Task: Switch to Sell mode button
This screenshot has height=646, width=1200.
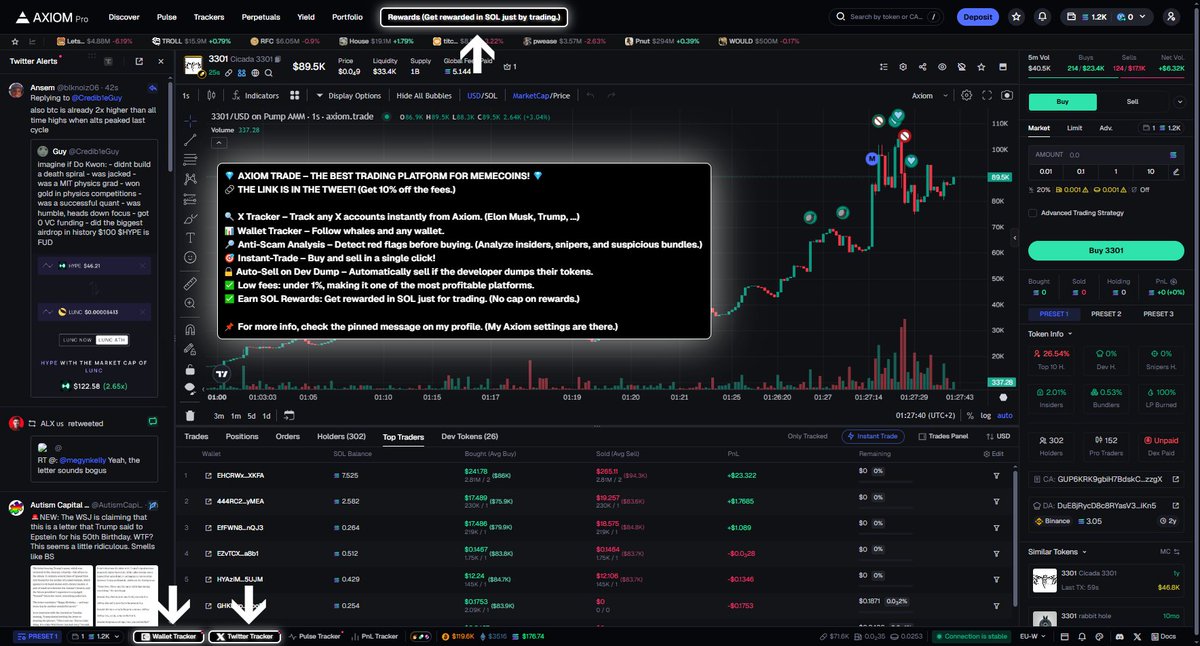Action: [x=1132, y=101]
